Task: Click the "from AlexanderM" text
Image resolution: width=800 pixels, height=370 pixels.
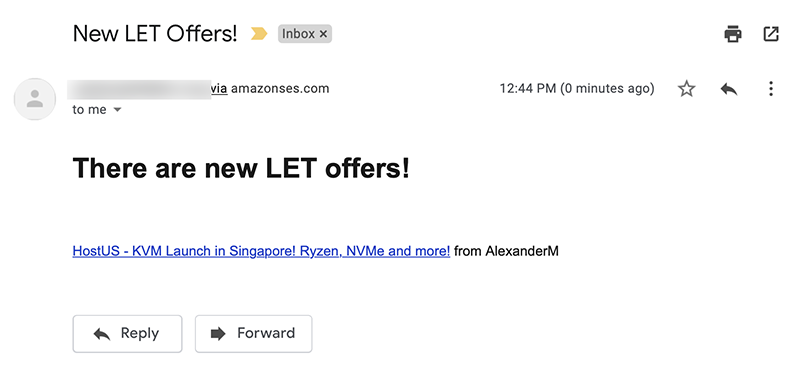Action: [506, 251]
